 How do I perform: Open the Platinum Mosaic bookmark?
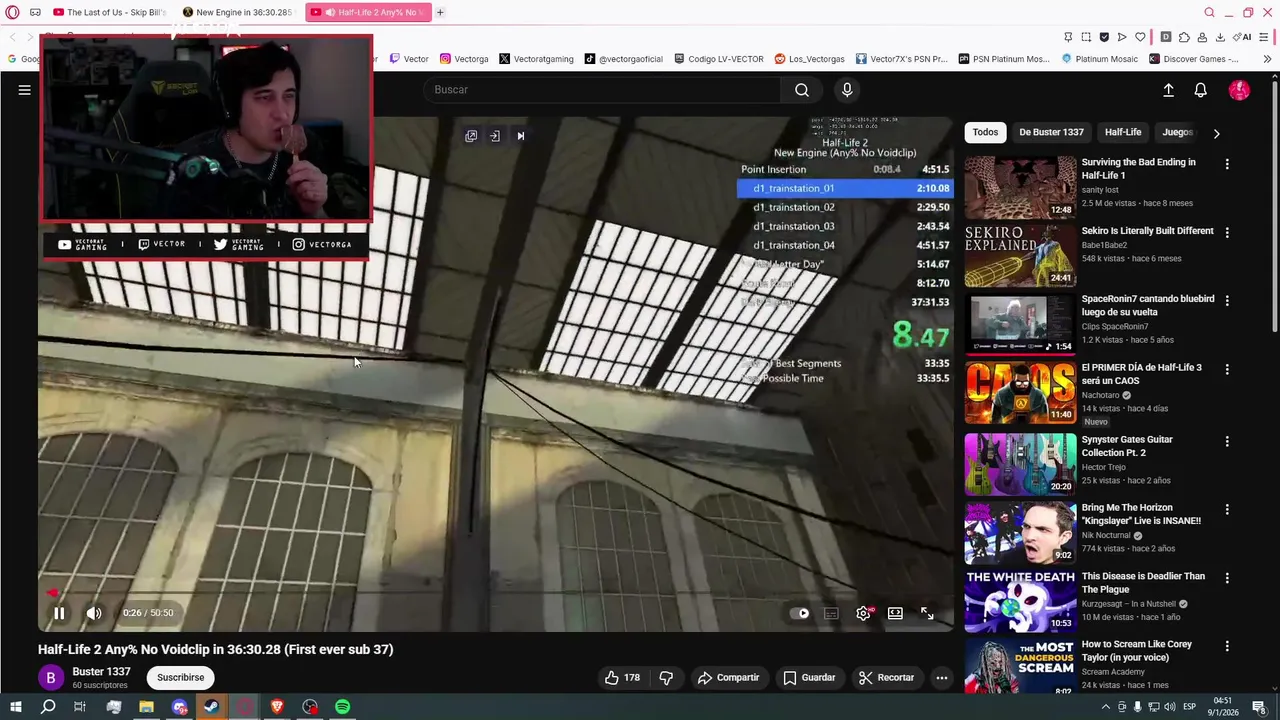tap(1099, 59)
